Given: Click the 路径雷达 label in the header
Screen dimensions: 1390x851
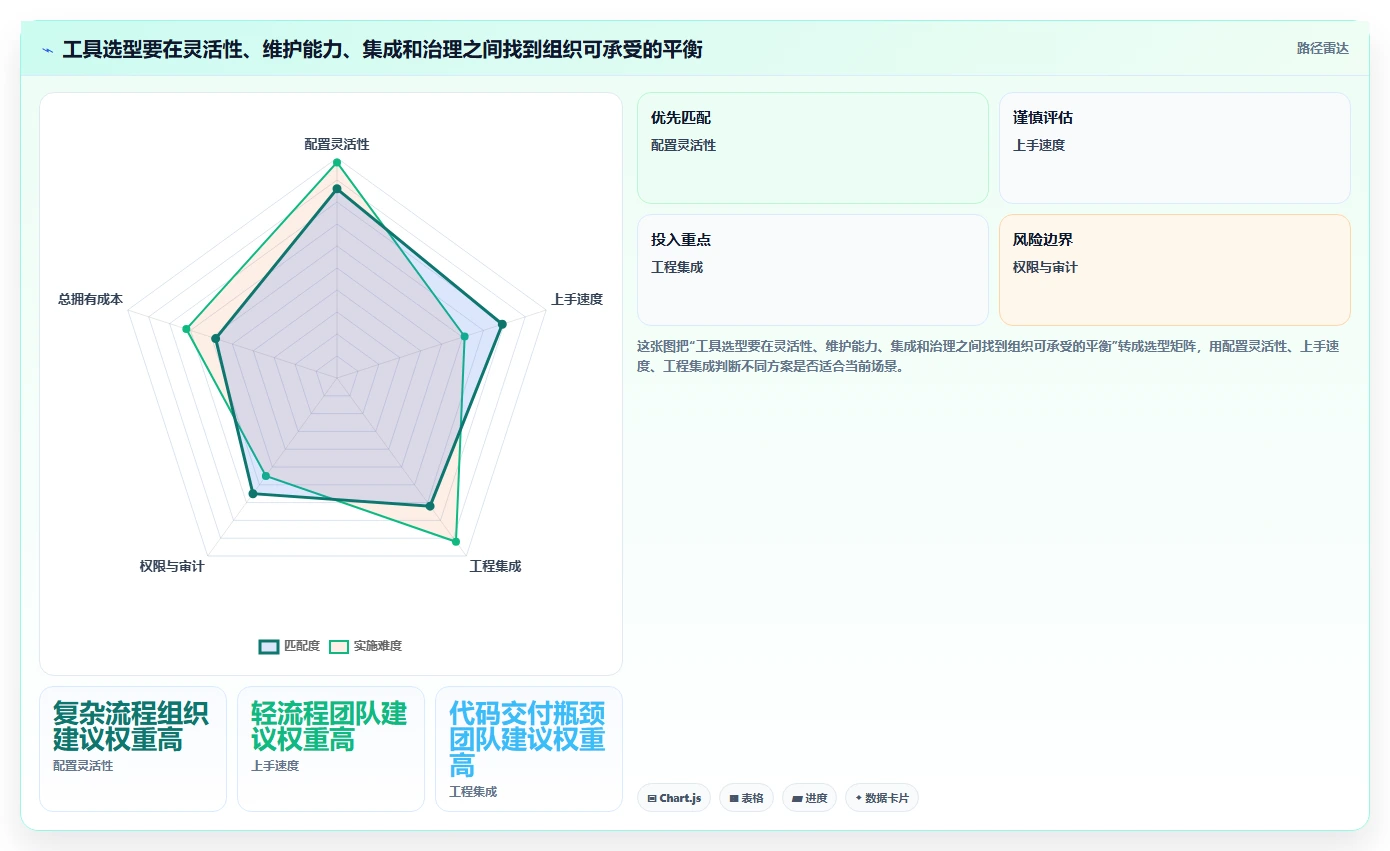Looking at the screenshot, I should (1322, 48).
